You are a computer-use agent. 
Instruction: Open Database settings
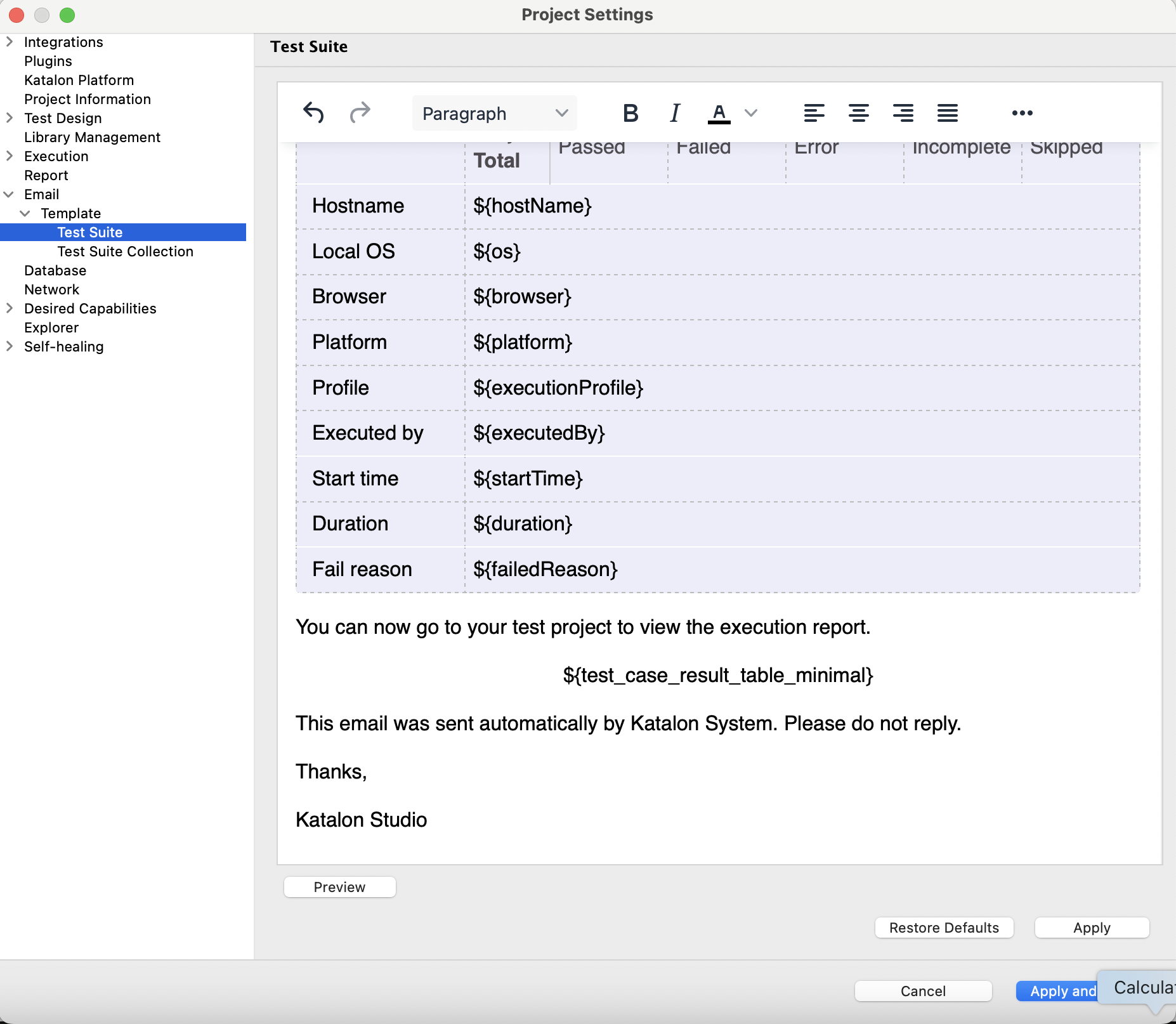(x=55, y=270)
